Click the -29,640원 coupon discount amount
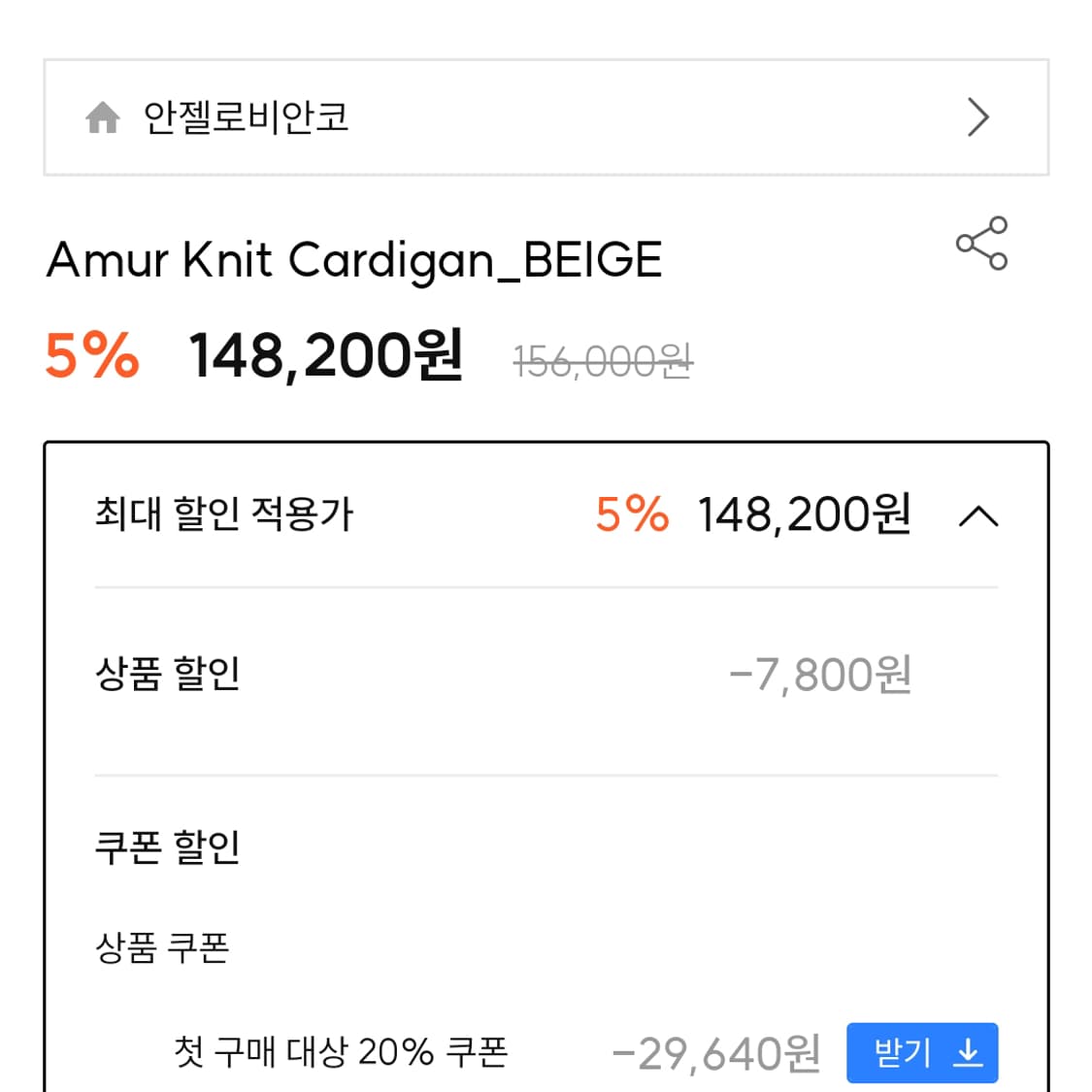The width and height of the screenshot is (1092, 1092). (718, 1051)
